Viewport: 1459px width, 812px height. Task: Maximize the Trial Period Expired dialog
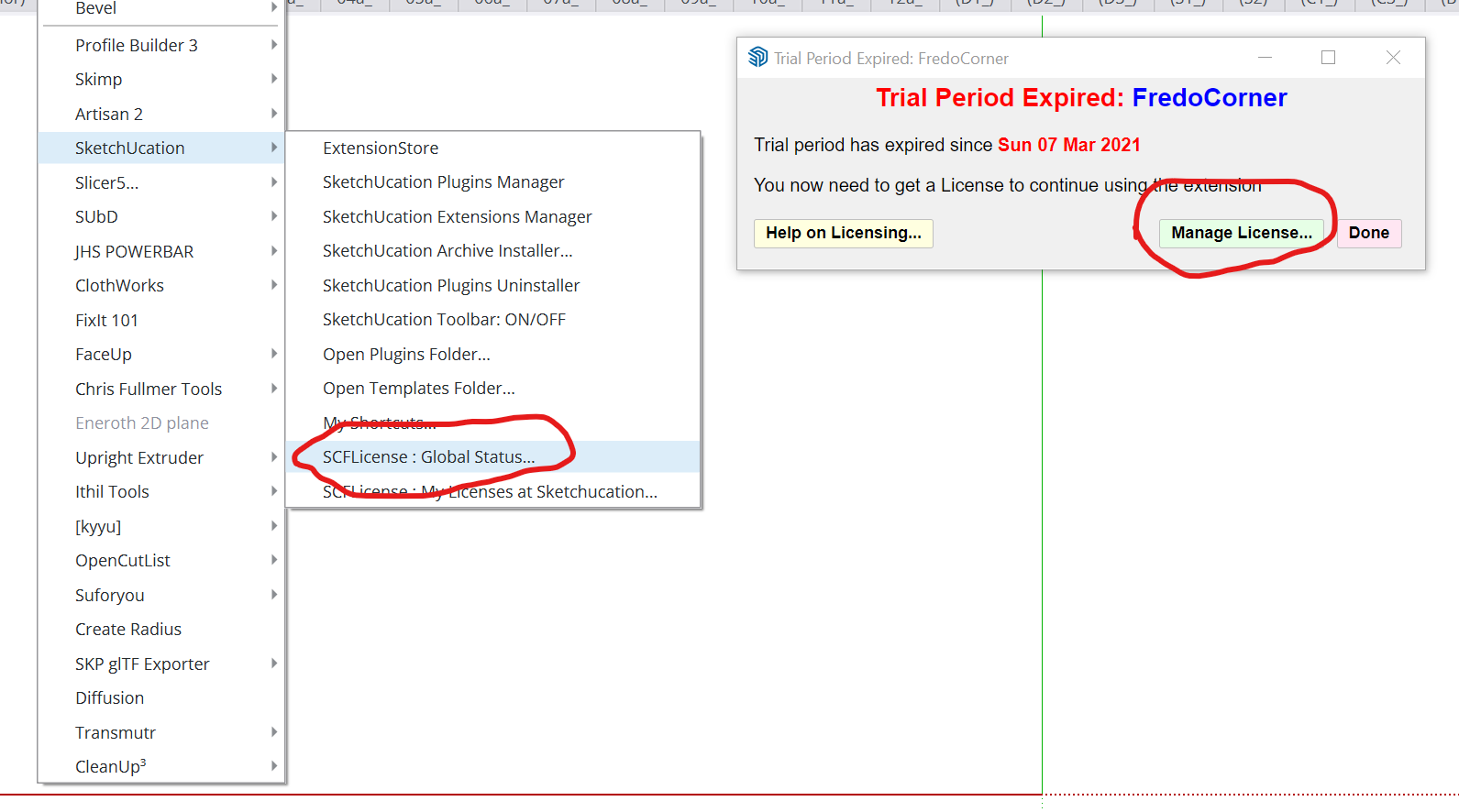pos(1328,58)
